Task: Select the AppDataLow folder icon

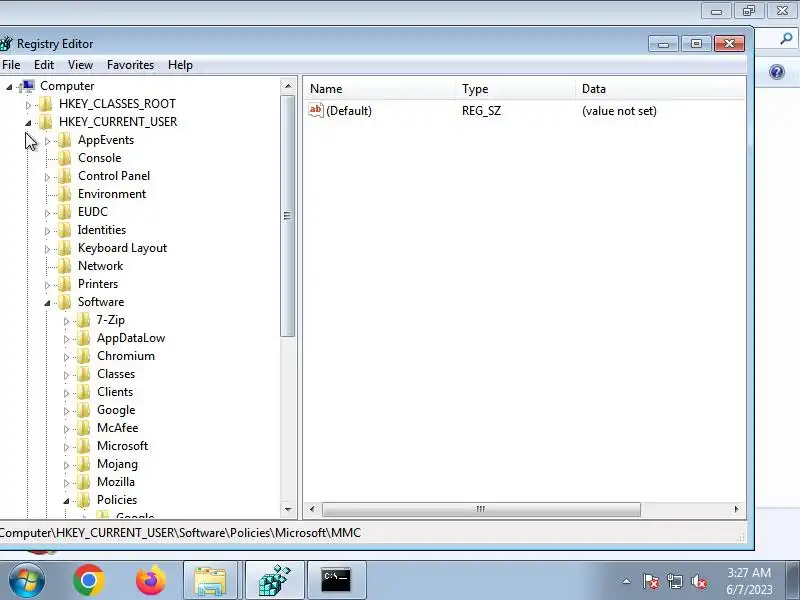Action: coord(83,338)
